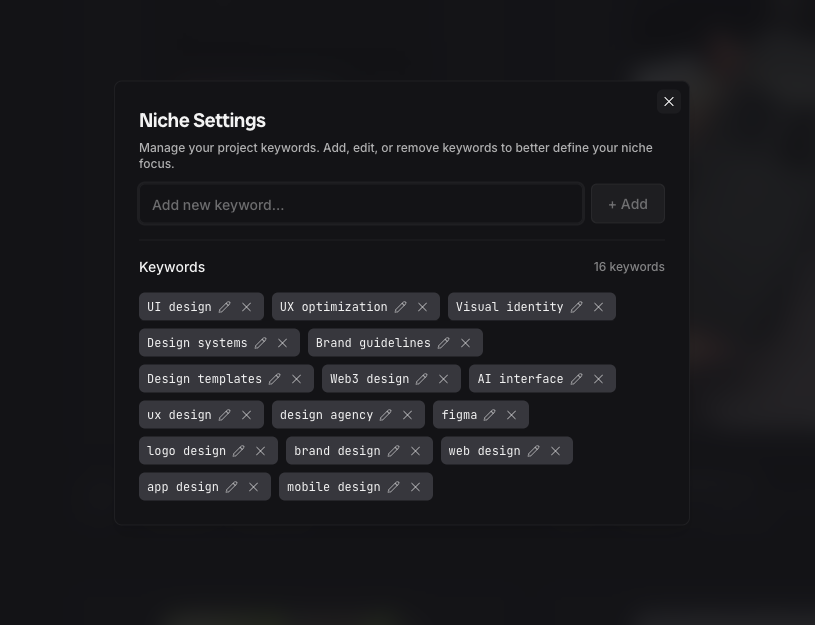Remove the UX optimization keyword

(x=422, y=307)
